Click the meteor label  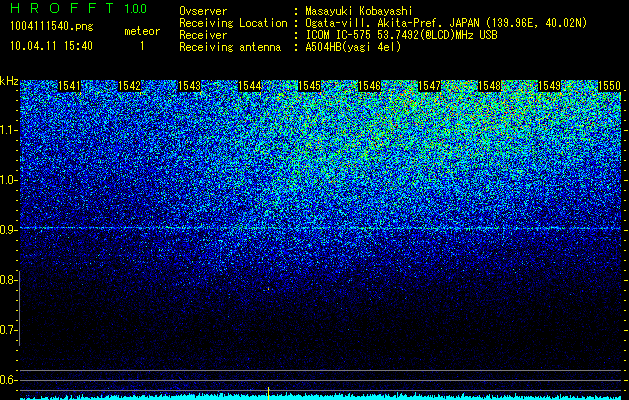click(142, 31)
